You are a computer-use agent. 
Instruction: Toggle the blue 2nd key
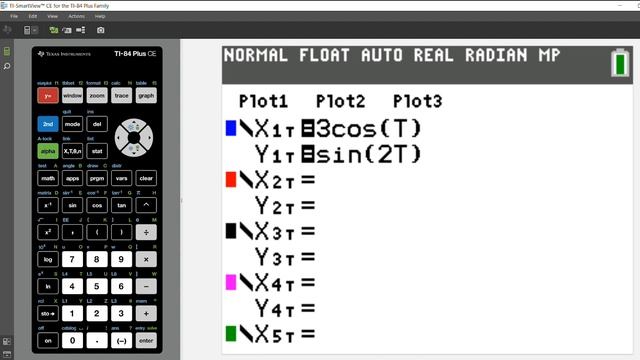(48, 124)
